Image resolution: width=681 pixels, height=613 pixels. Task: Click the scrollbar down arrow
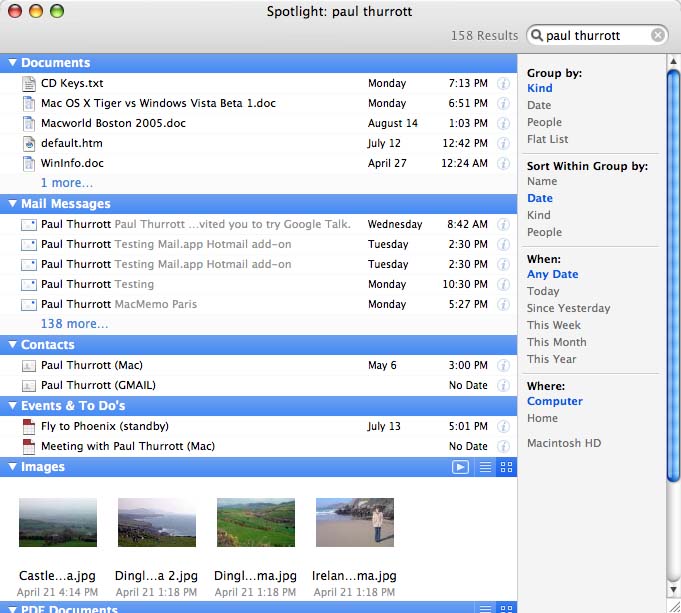pyautogui.click(x=674, y=590)
